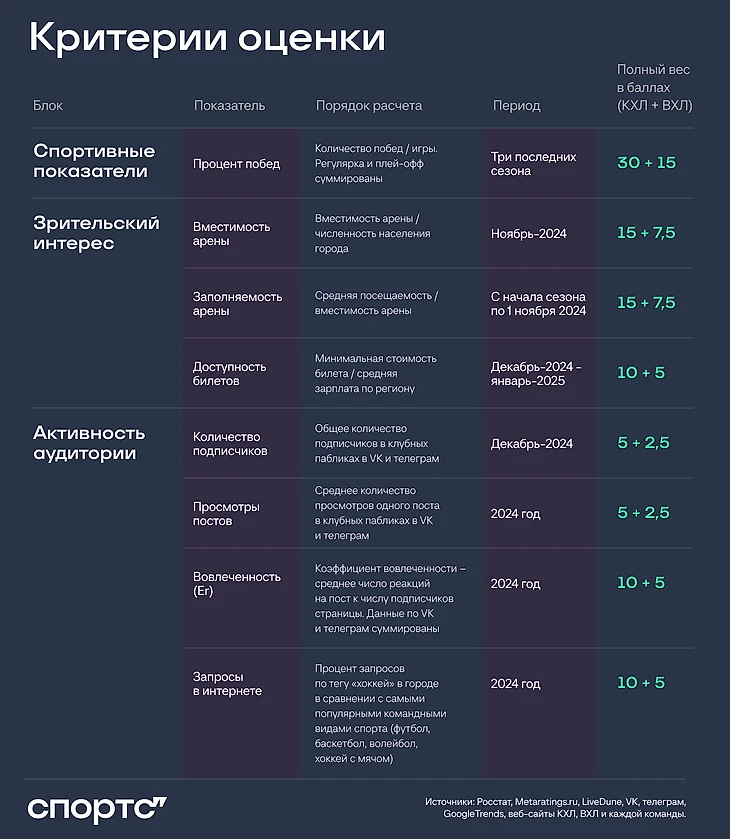Screen dimensions: 730x839
Task: Select the "Спортивные показатели" block label
Action: [94, 161]
